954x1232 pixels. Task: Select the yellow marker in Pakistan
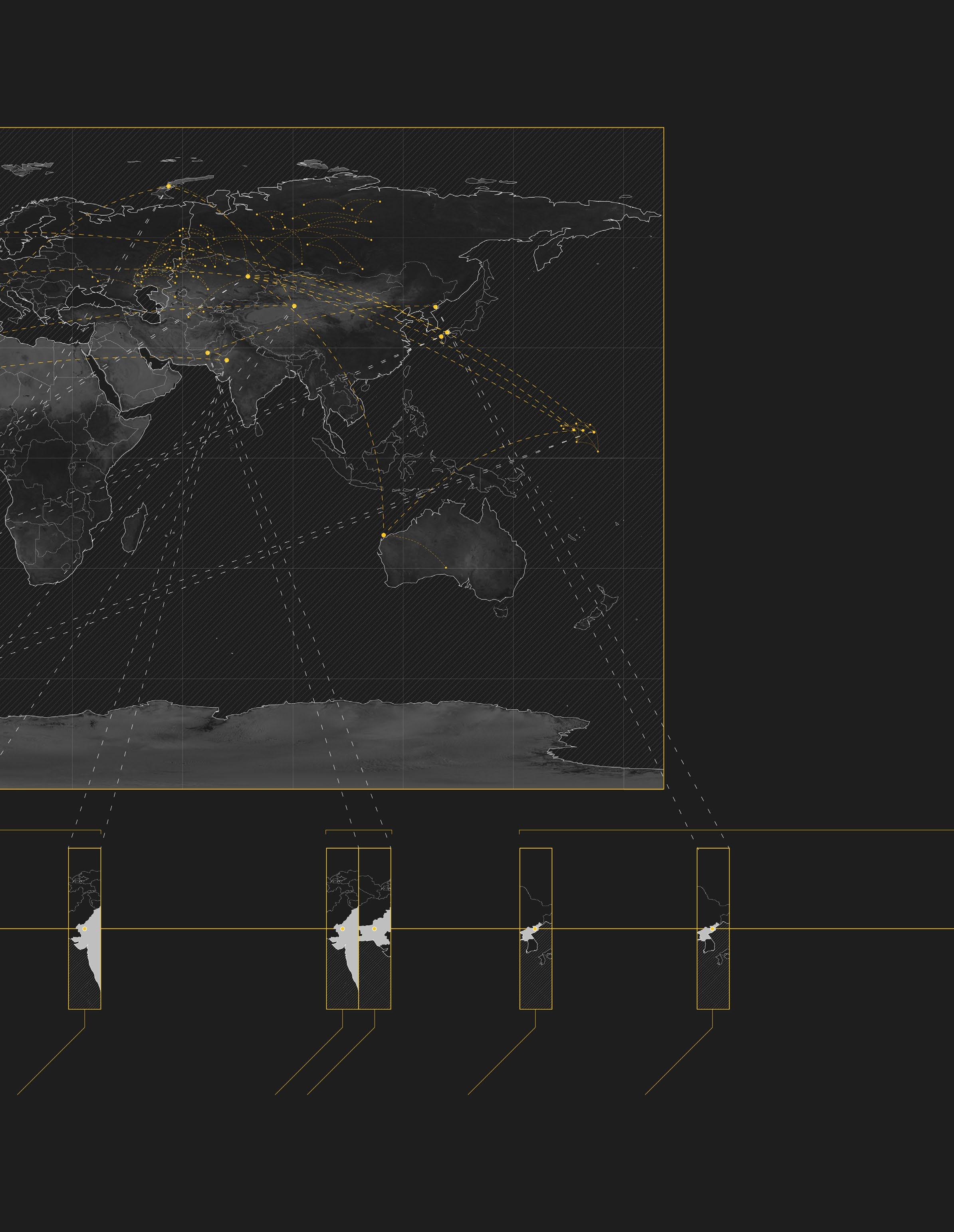point(208,353)
